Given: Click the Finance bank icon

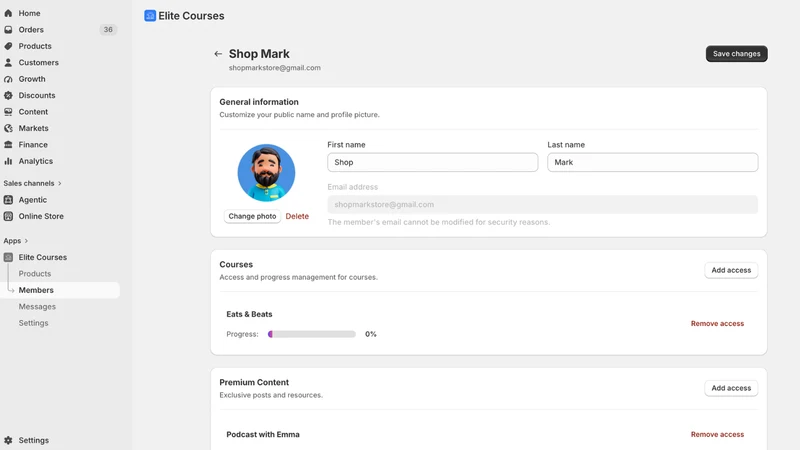Looking at the screenshot, I should (x=8, y=144).
